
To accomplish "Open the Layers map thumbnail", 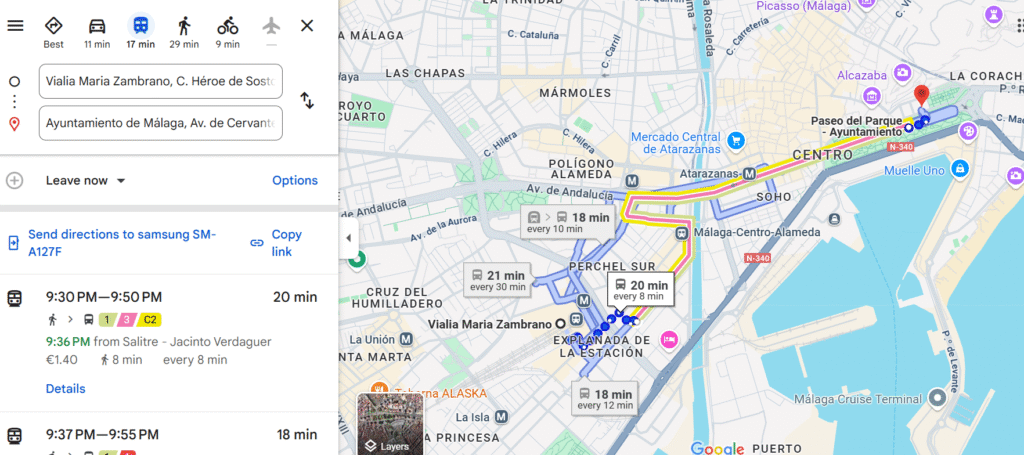I will tap(390, 424).
